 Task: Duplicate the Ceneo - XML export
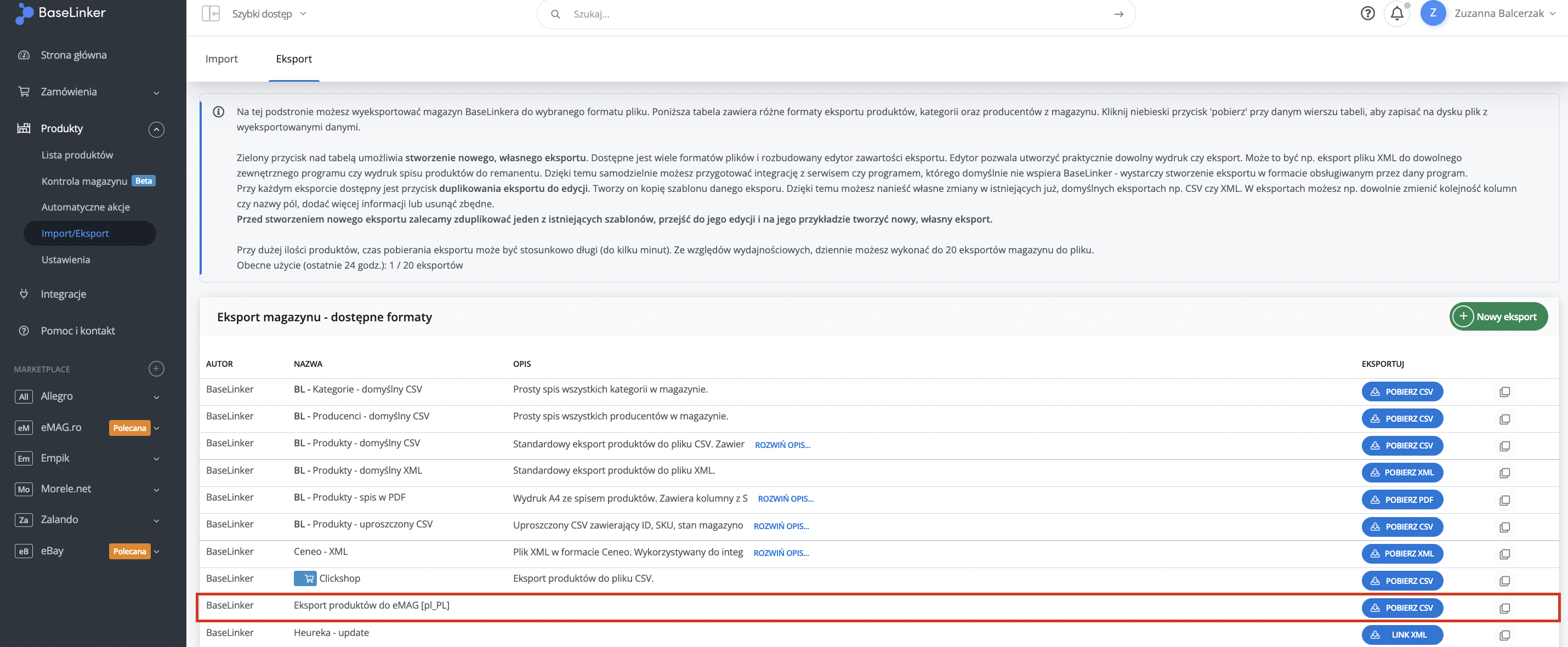[x=1504, y=554]
